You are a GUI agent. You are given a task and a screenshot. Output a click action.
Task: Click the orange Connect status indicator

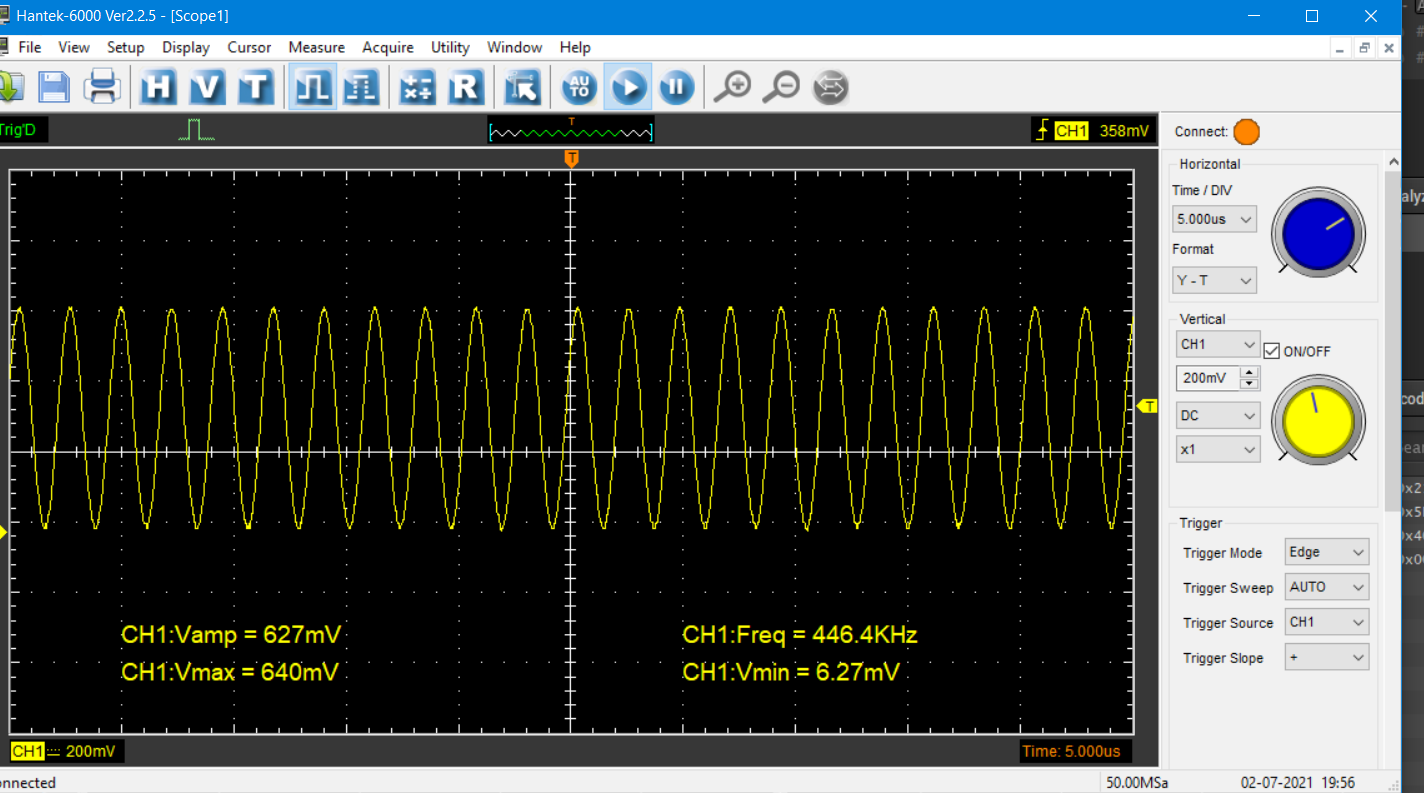coord(1246,132)
